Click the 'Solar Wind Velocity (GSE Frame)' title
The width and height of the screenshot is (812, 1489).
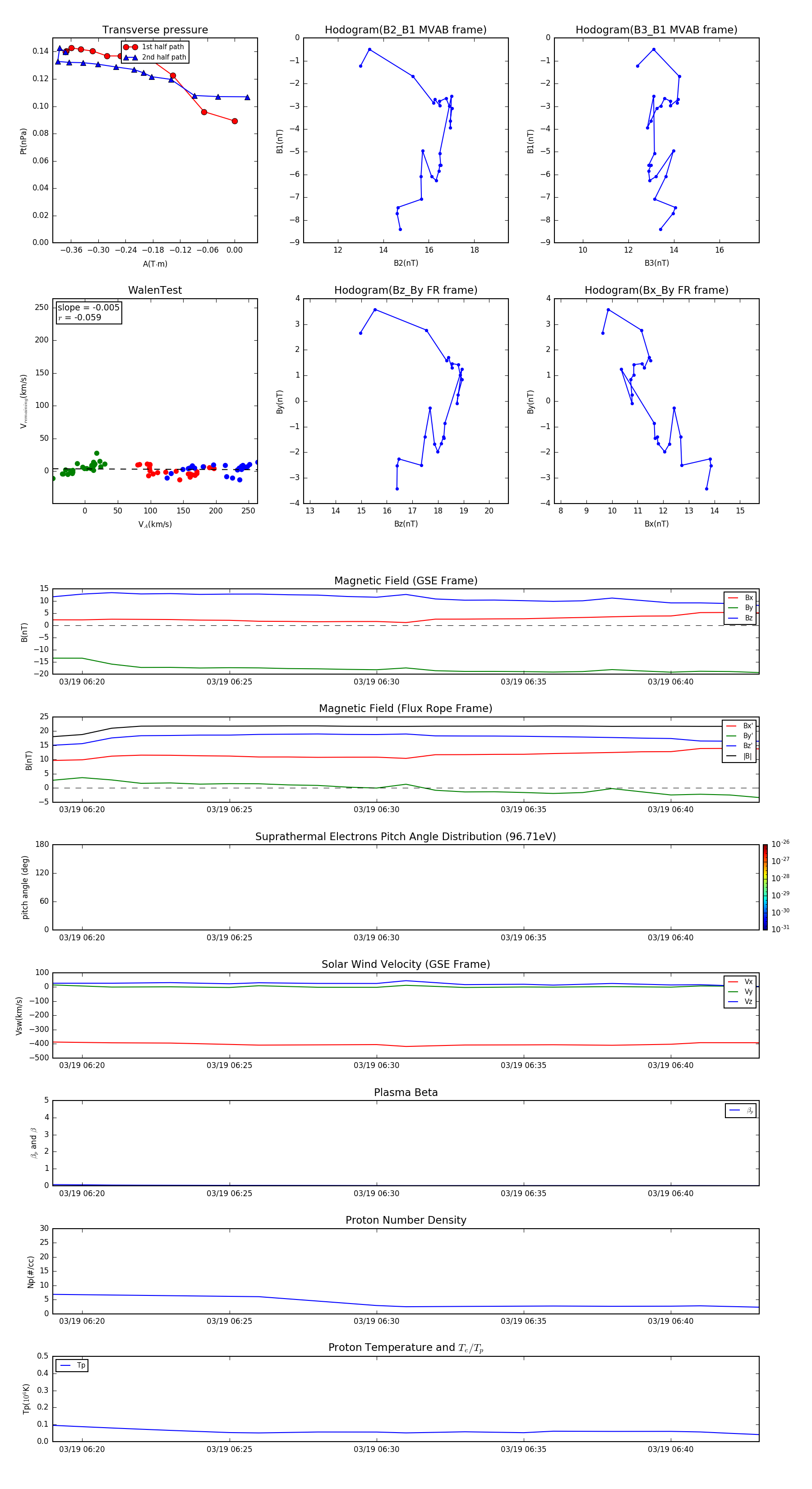pyautogui.click(x=406, y=965)
